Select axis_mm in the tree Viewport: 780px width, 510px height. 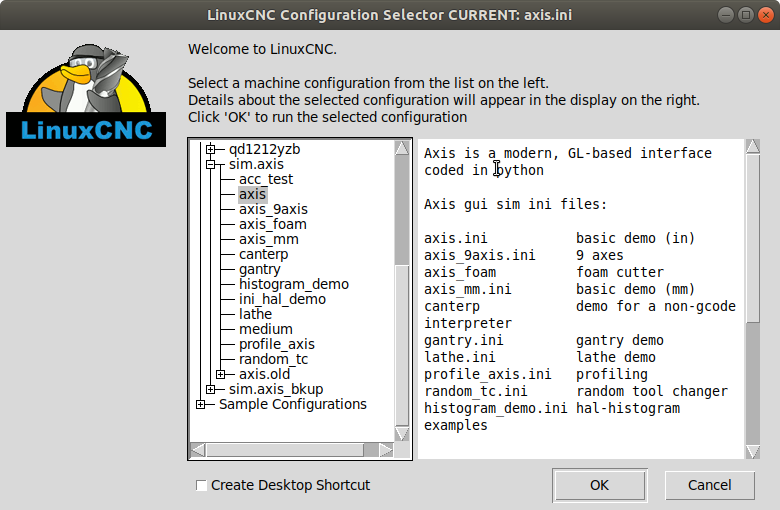[269, 239]
